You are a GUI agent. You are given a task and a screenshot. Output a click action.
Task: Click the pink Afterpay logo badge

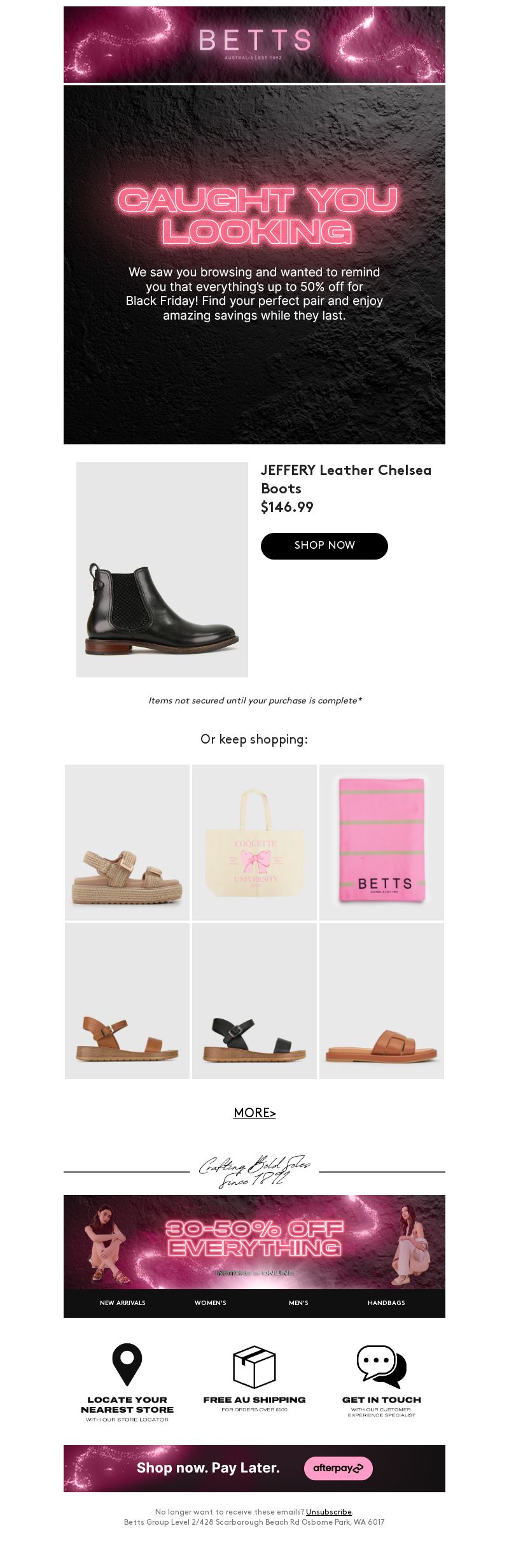coord(338,1468)
